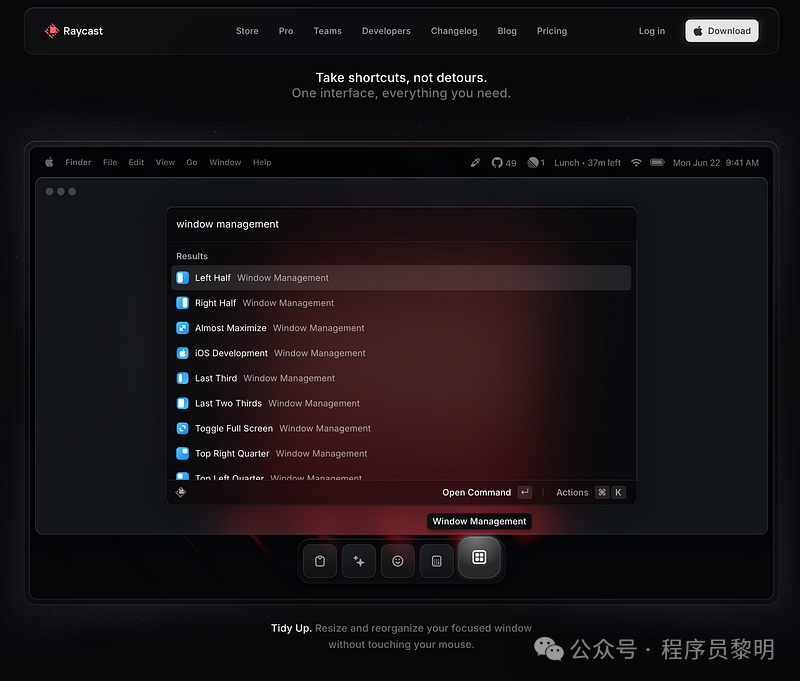Select the clipboard history feature icon
The height and width of the screenshot is (681, 800).
click(320, 561)
